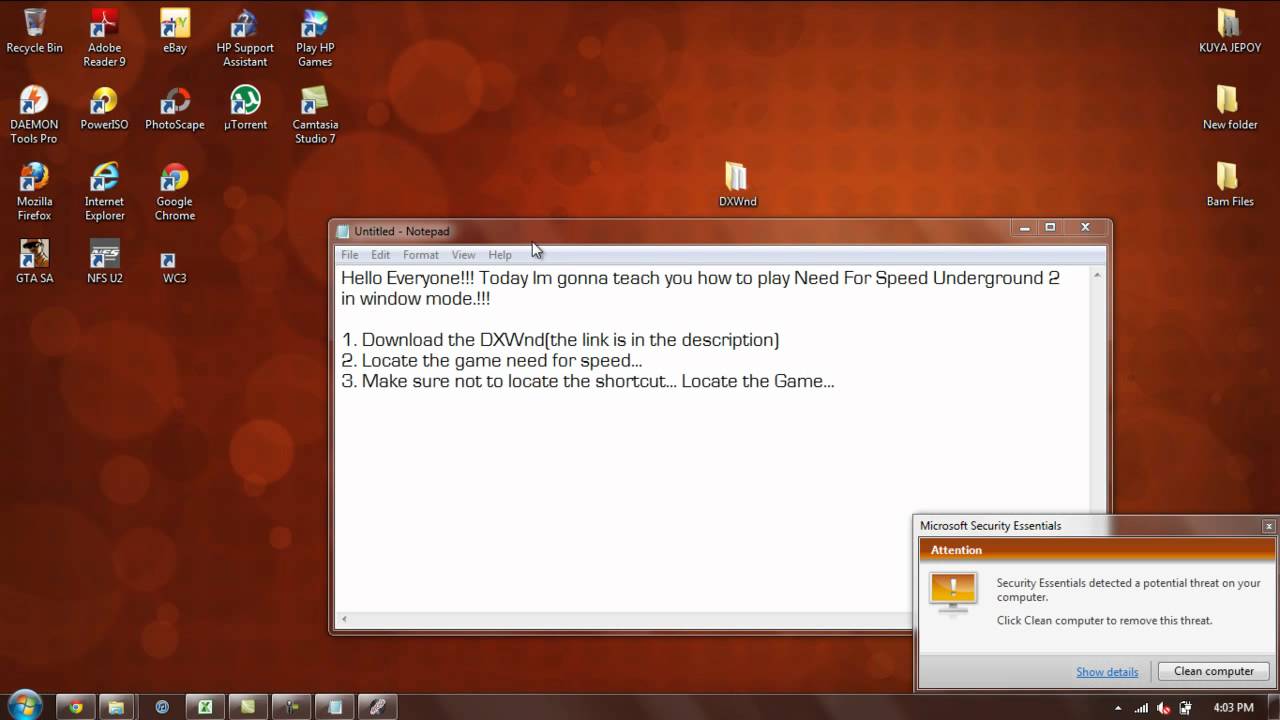Click the 'Untitled - Notepad' title text

[402, 231]
